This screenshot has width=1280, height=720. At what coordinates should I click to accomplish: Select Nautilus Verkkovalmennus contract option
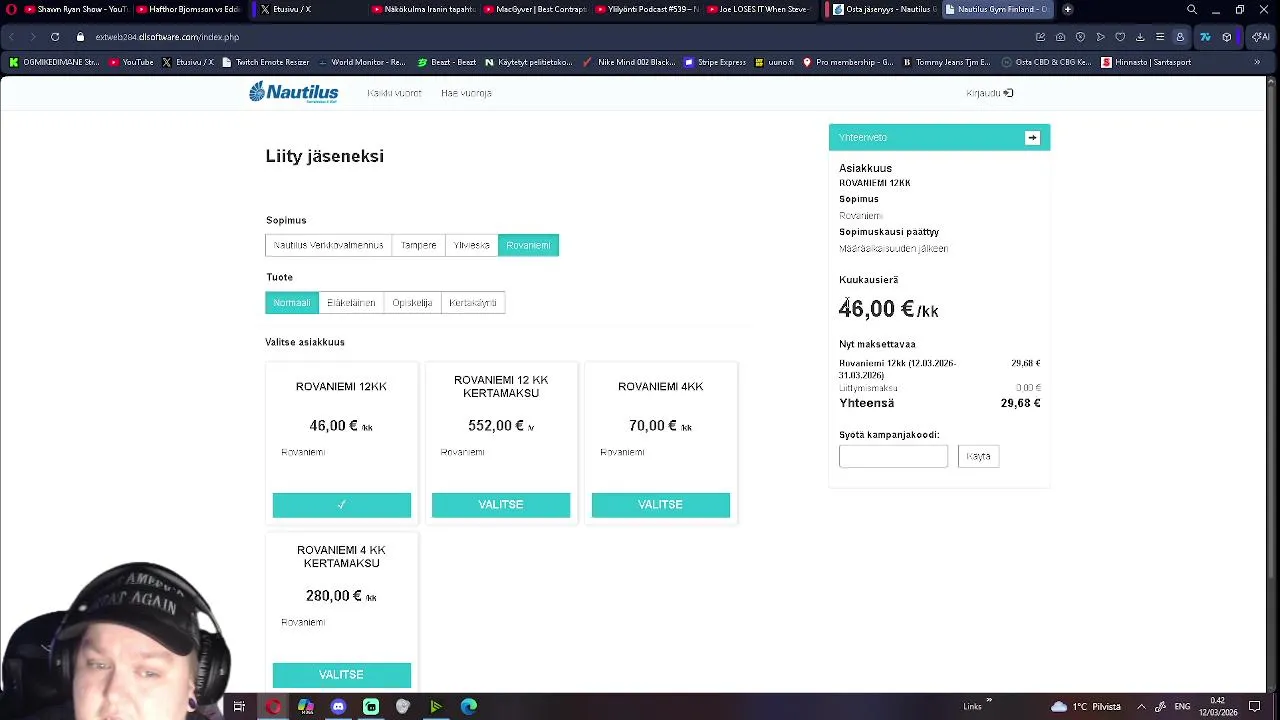pos(328,245)
